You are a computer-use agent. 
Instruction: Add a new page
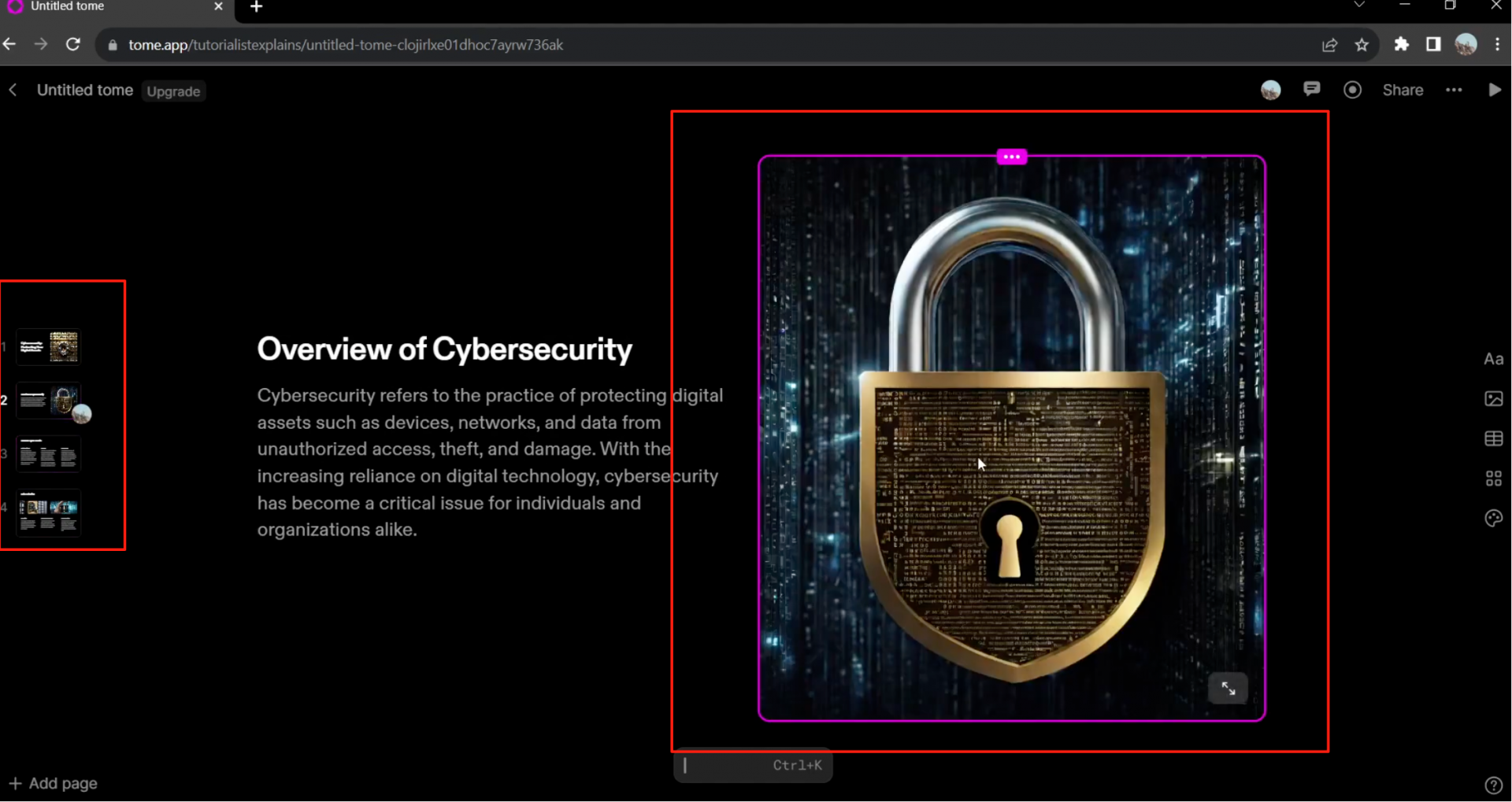[x=53, y=783]
